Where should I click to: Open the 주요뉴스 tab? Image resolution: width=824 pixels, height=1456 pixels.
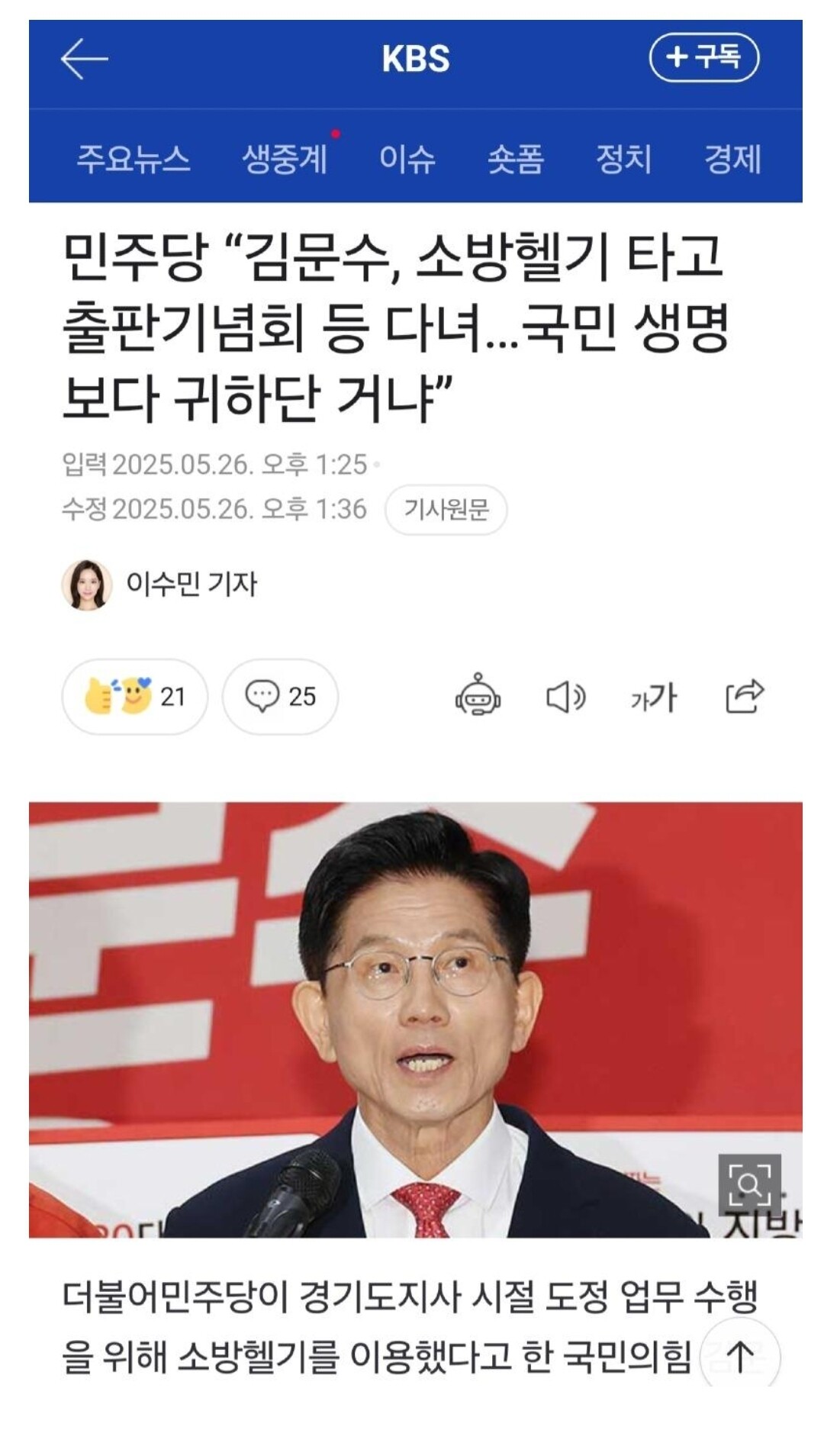coord(134,159)
